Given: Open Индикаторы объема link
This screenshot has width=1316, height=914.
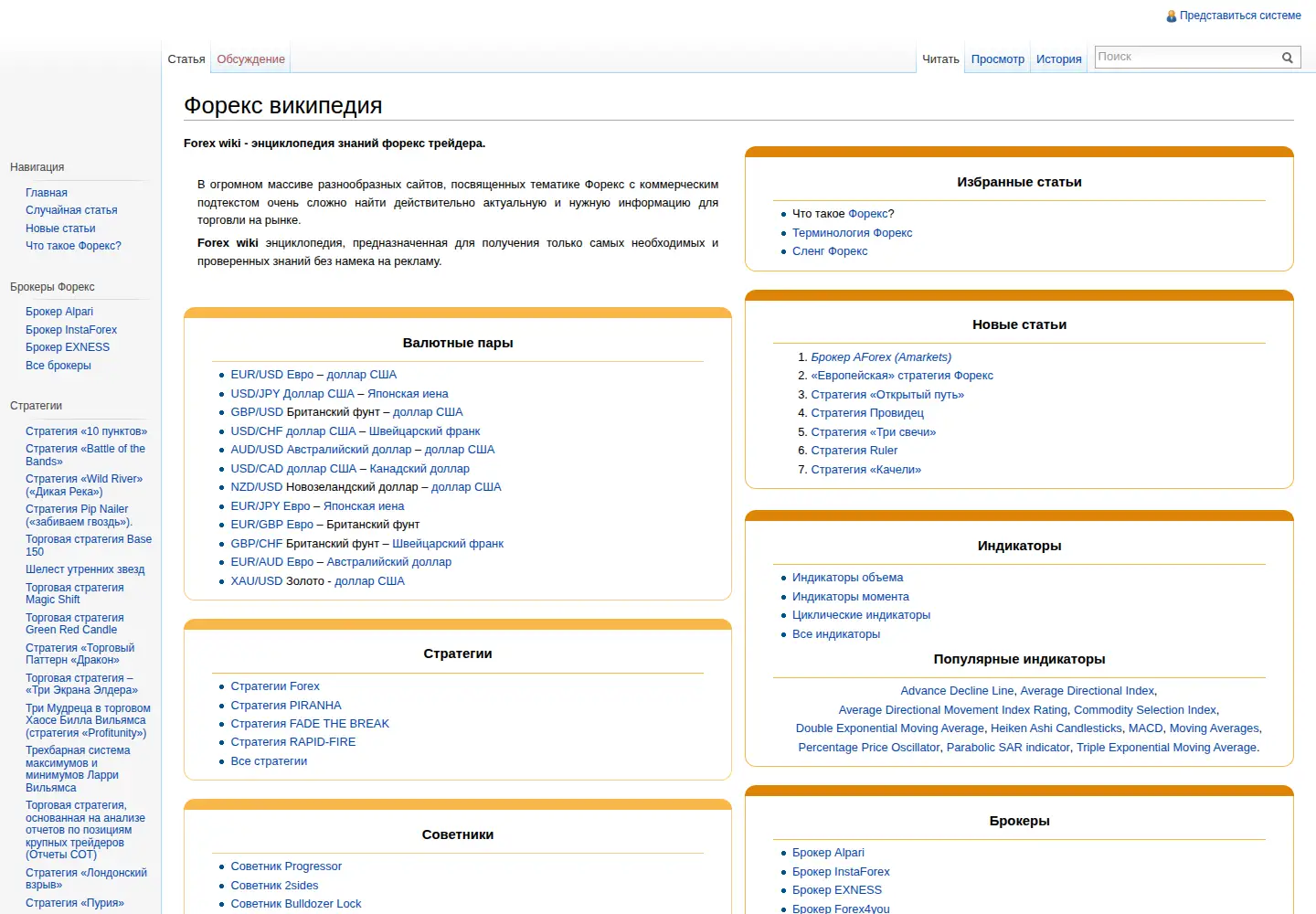Looking at the screenshot, I should coord(847,578).
